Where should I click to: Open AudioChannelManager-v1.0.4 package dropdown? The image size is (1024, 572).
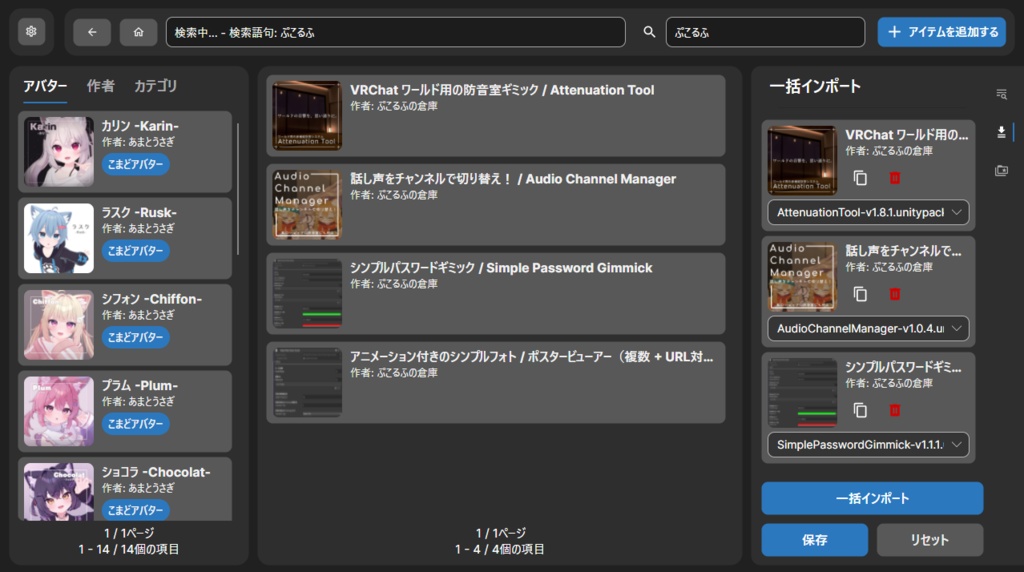[x=868, y=328]
